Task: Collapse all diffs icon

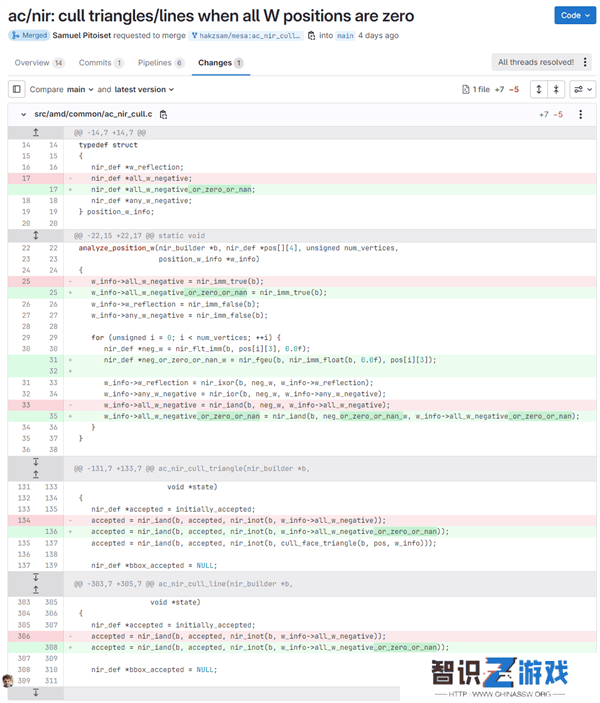Action: 556,89
